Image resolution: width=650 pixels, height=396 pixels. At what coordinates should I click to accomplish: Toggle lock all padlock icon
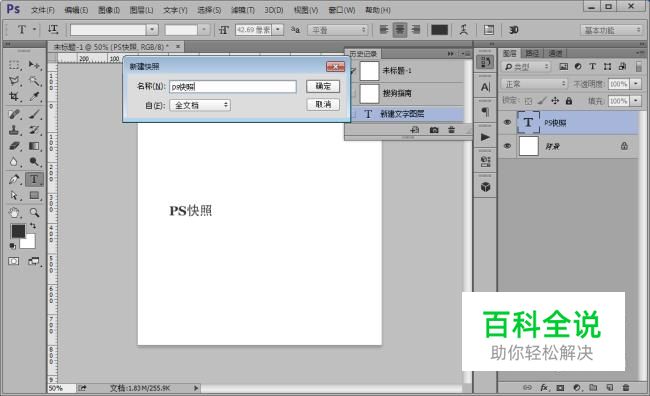(569, 101)
